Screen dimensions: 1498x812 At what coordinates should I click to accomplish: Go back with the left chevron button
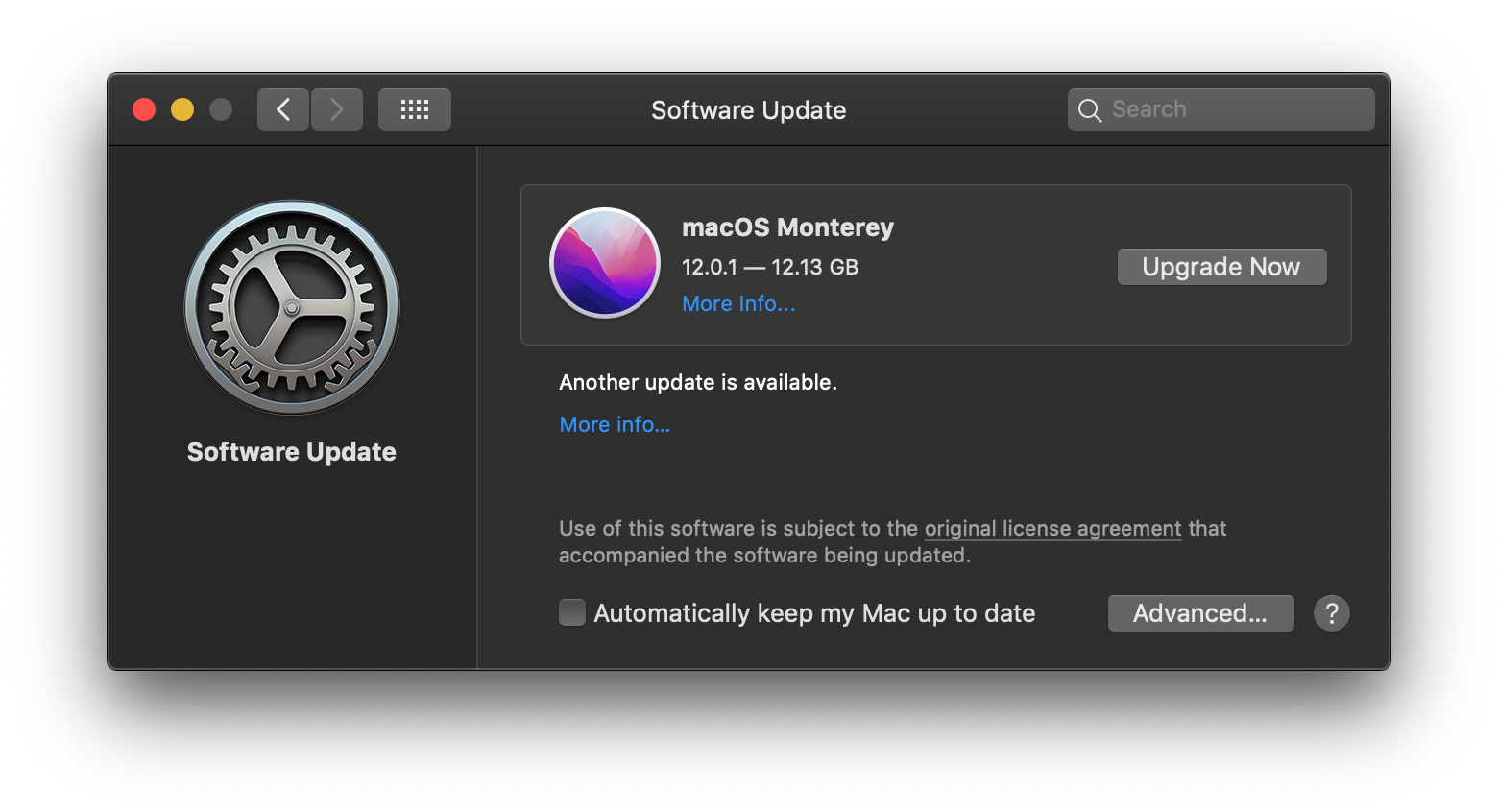pos(283,109)
